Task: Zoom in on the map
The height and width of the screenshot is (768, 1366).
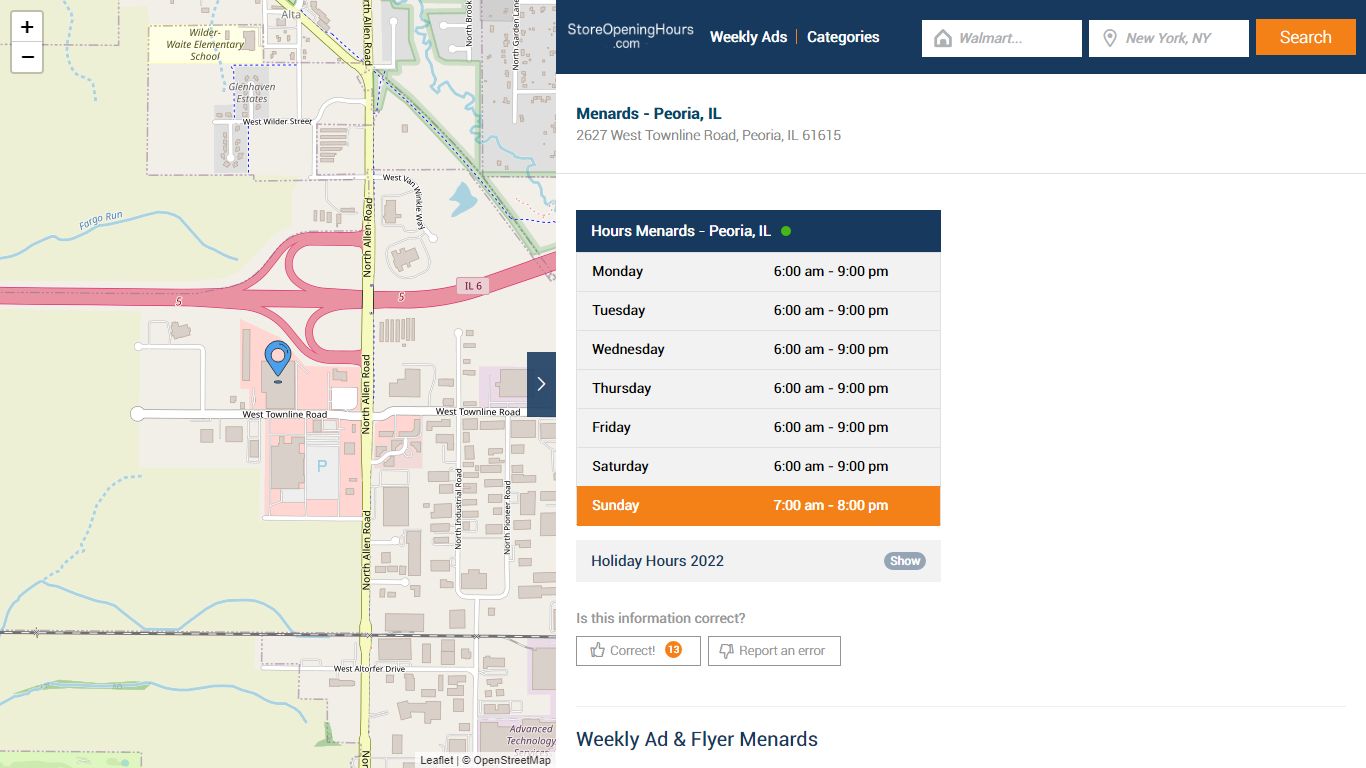Action: 27,27
